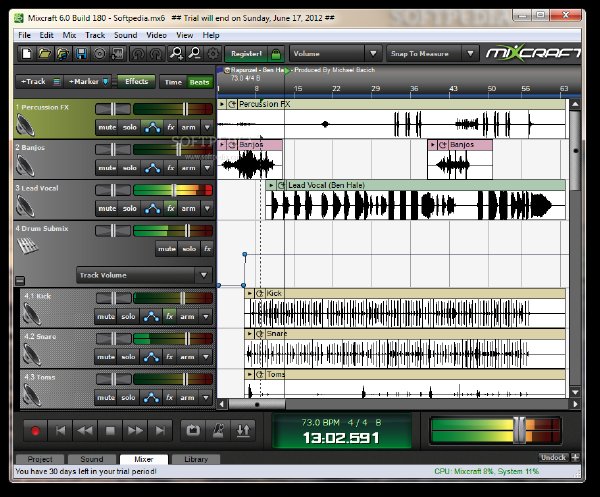Open fx on Drum Submix track
Screen dimensions: 600x497
tap(207, 249)
